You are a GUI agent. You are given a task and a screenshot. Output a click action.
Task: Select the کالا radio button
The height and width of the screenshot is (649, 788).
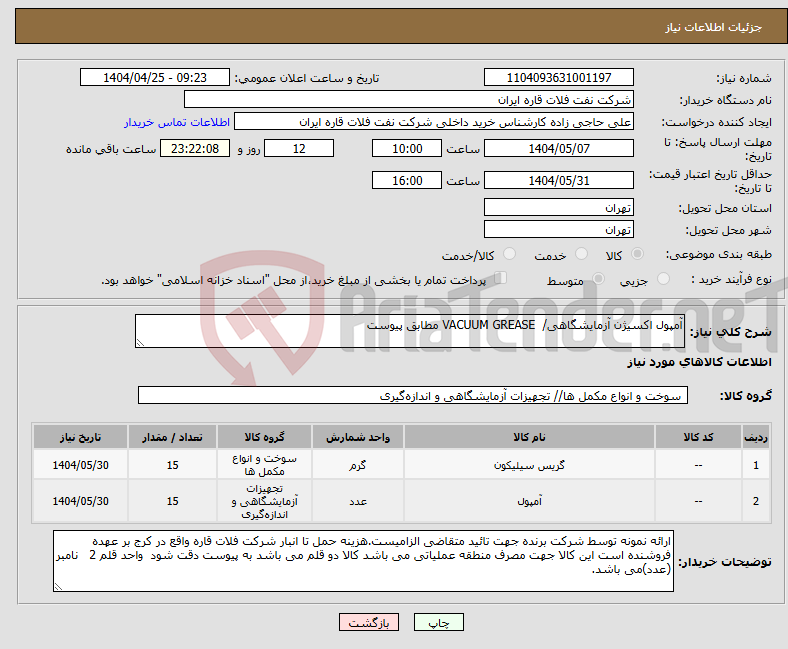coord(637,254)
